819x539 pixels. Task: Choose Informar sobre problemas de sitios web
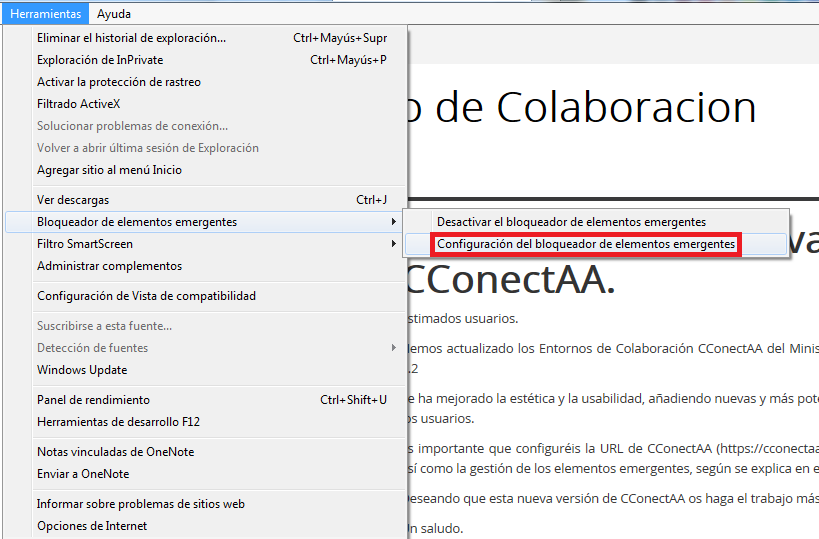point(140,504)
